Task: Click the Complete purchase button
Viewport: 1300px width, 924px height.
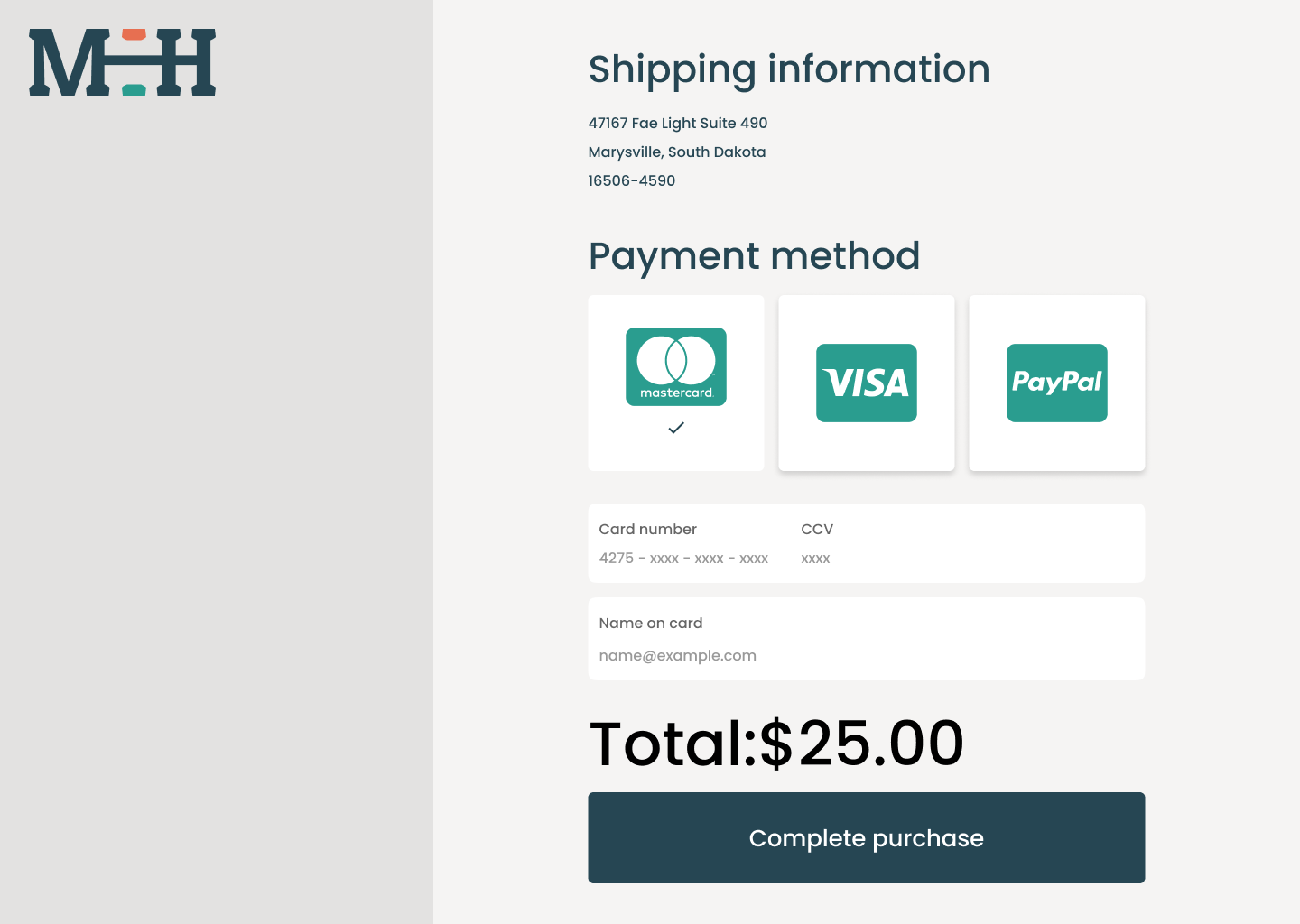Action: (x=866, y=837)
